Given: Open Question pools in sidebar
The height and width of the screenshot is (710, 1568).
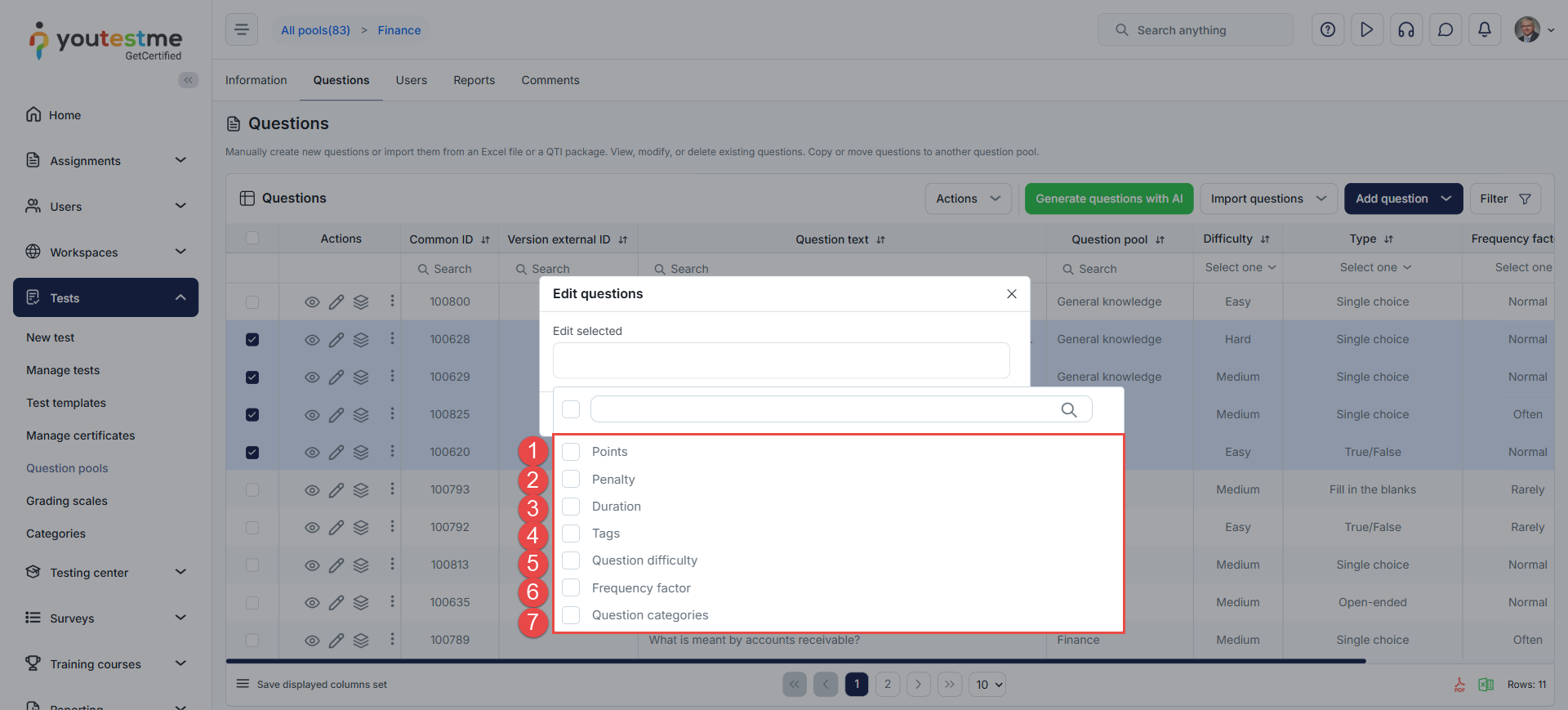Looking at the screenshot, I should (67, 468).
